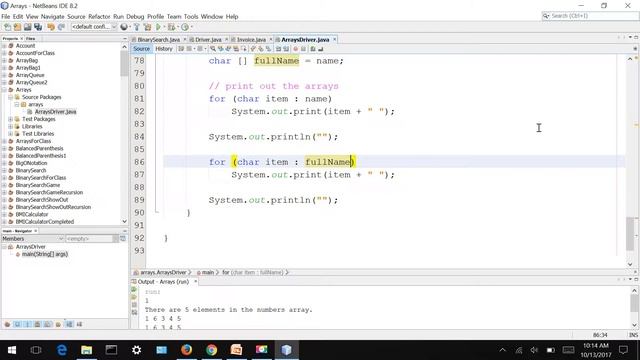This screenshot has height=360, width=640.
Task: Open the Debug menu
Action: click(135, 16)
